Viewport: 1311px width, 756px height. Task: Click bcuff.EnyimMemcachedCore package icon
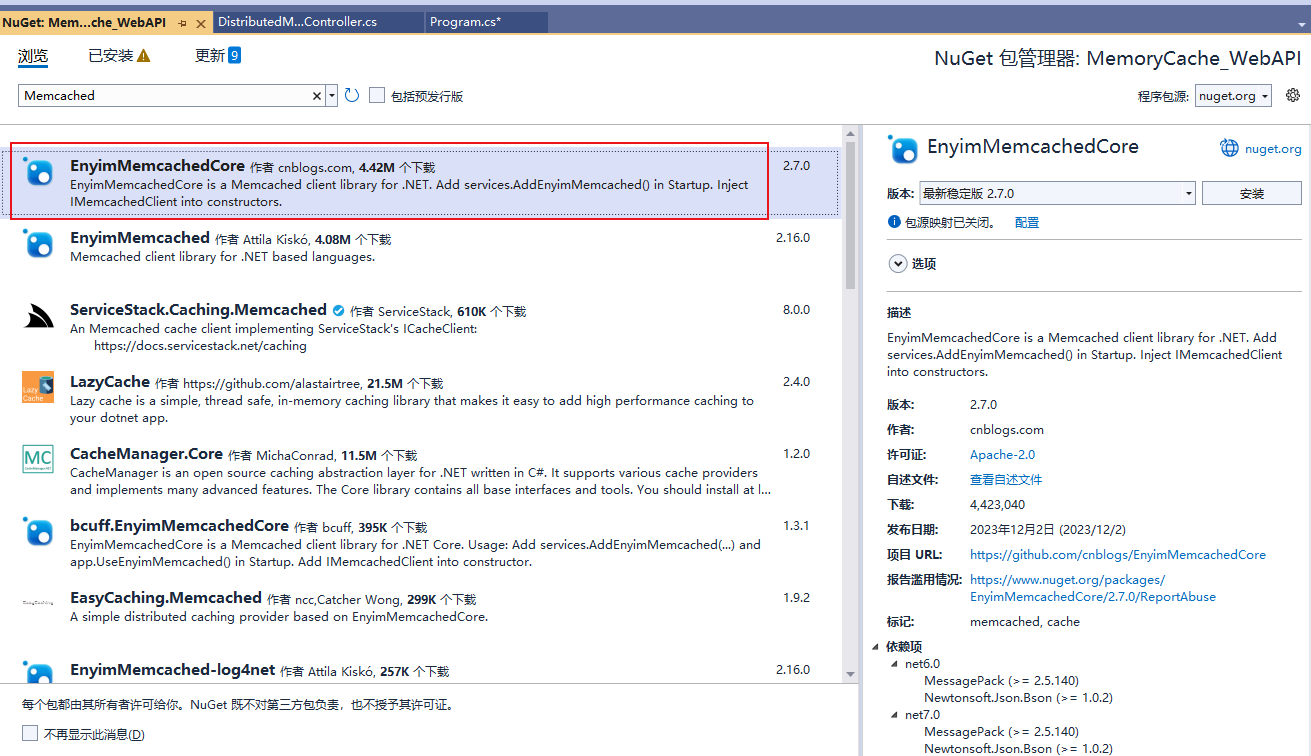coord(38,532)
